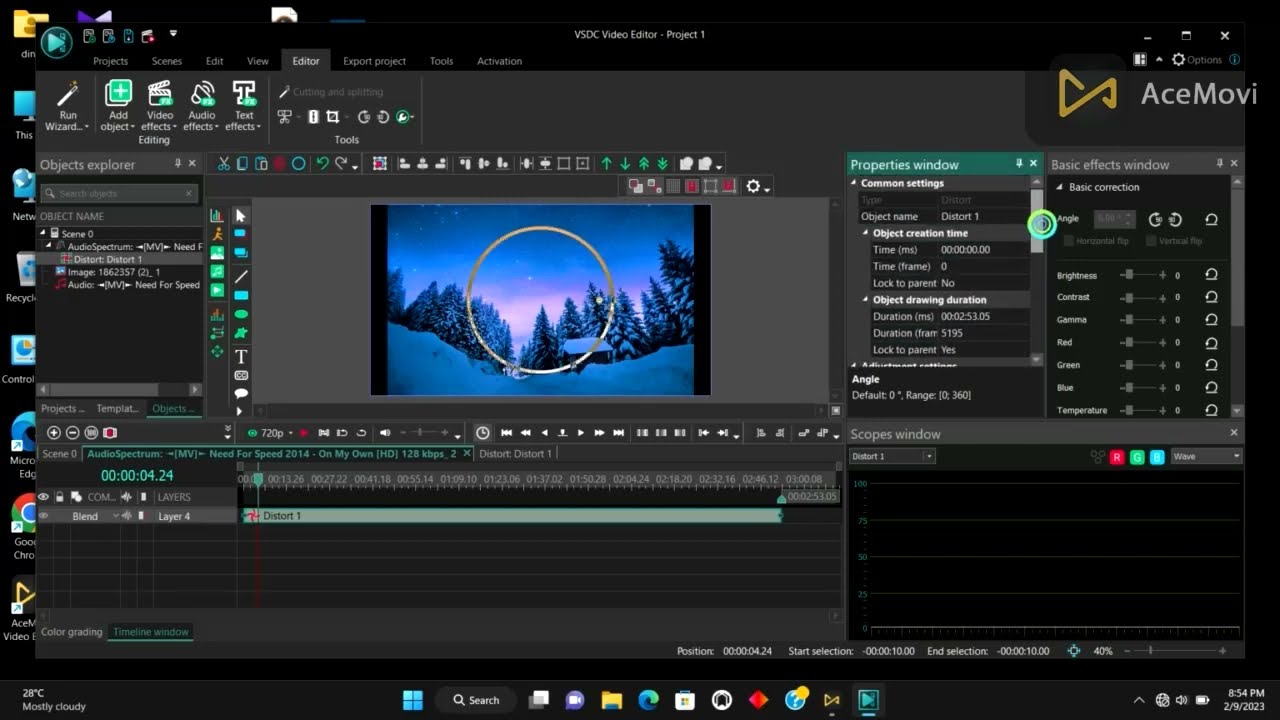Toggle the green G channel in Scopes

1137,457
